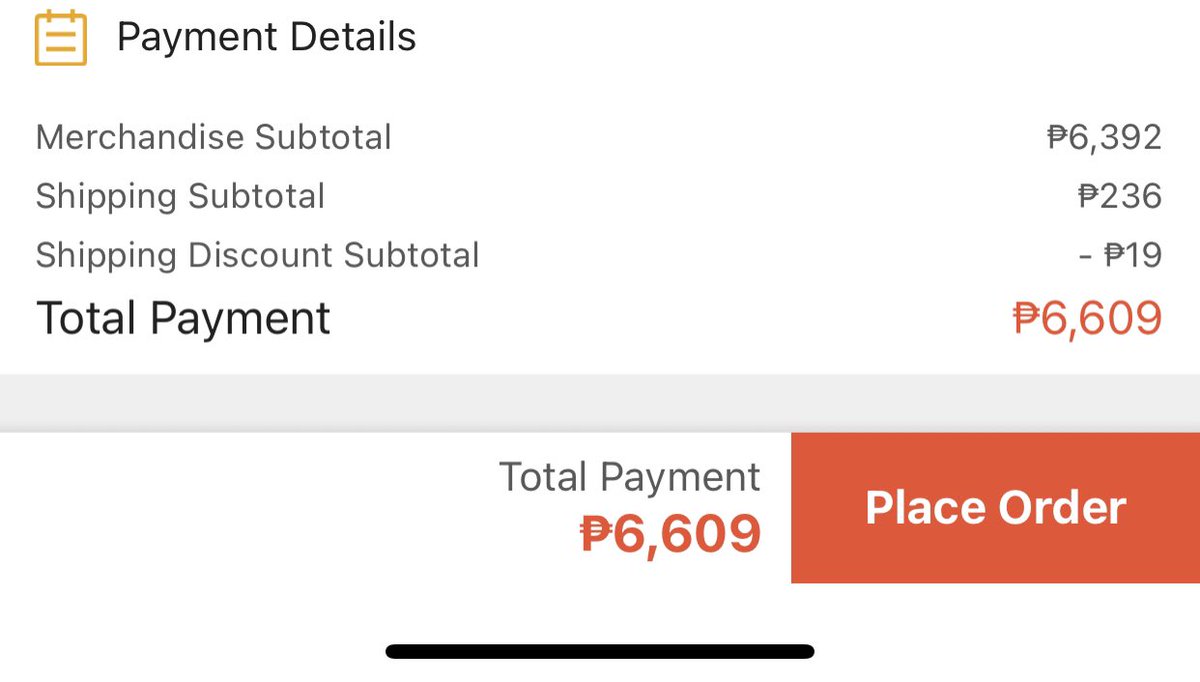
Task: Click the Place Order button
Action: [995, 508]
